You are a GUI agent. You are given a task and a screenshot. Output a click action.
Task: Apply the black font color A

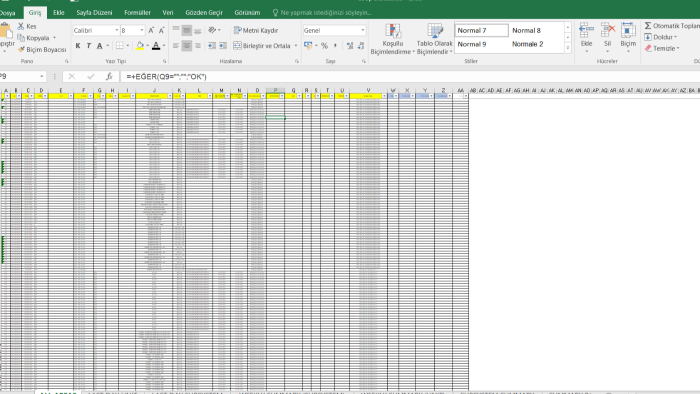point(156,46)
